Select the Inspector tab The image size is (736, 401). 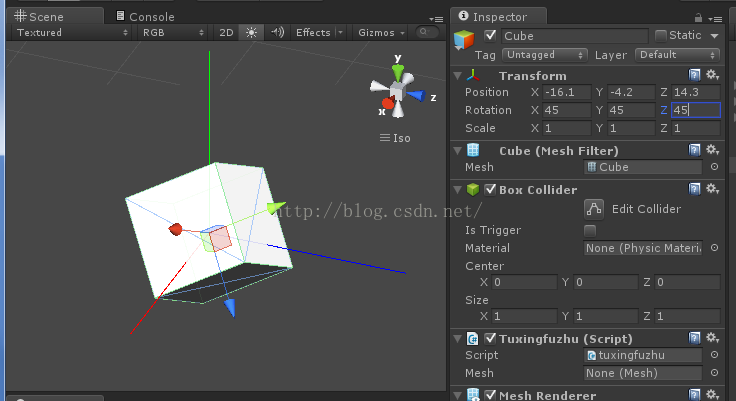(498, 16)
